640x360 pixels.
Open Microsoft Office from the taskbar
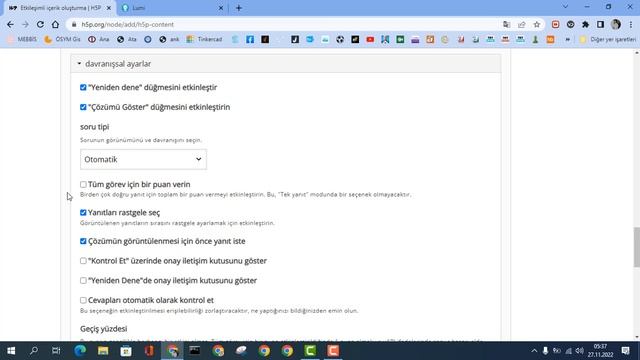(149, 351)
